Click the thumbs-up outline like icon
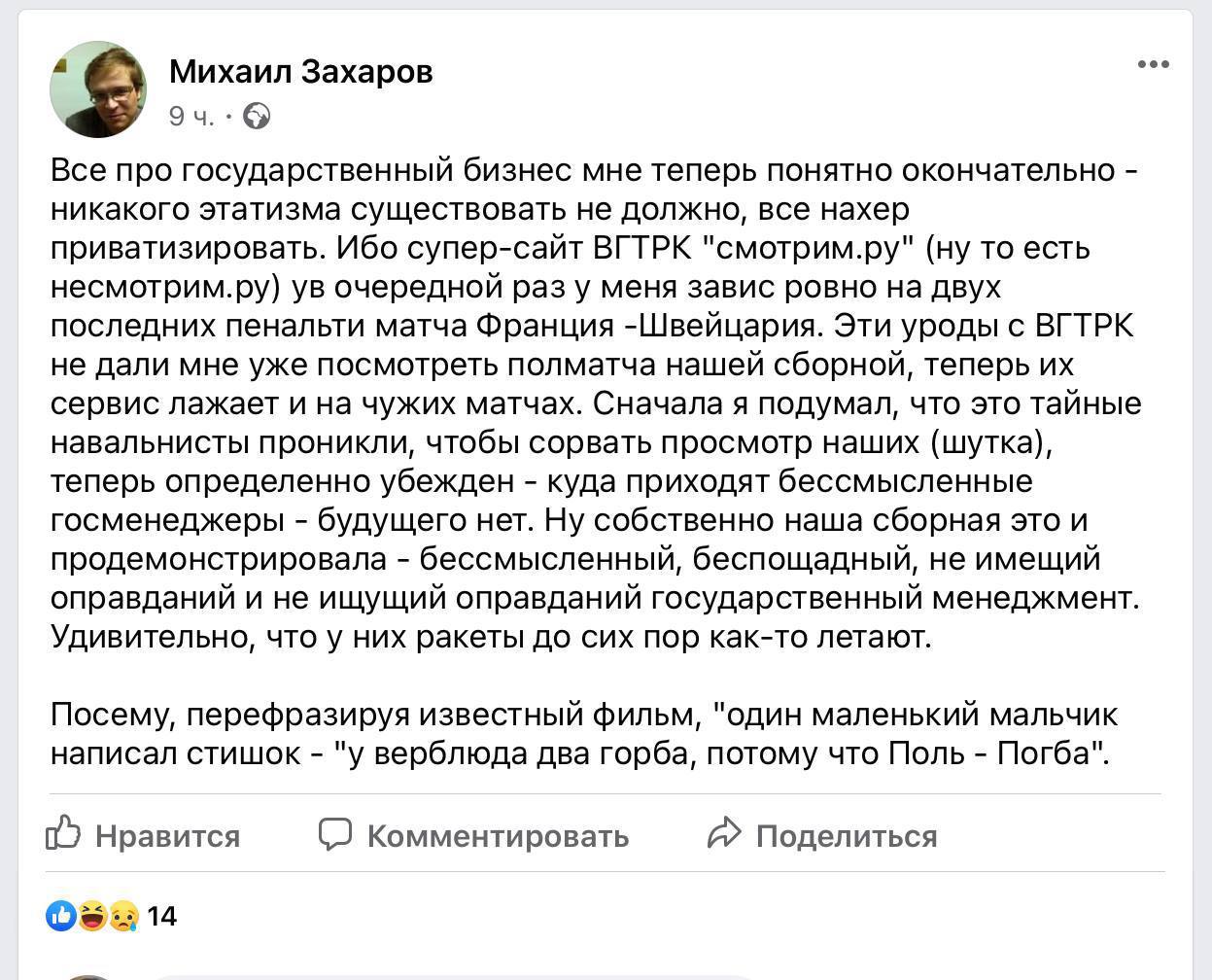Viewport: 1212px width, 980px height. click(64, 833)
